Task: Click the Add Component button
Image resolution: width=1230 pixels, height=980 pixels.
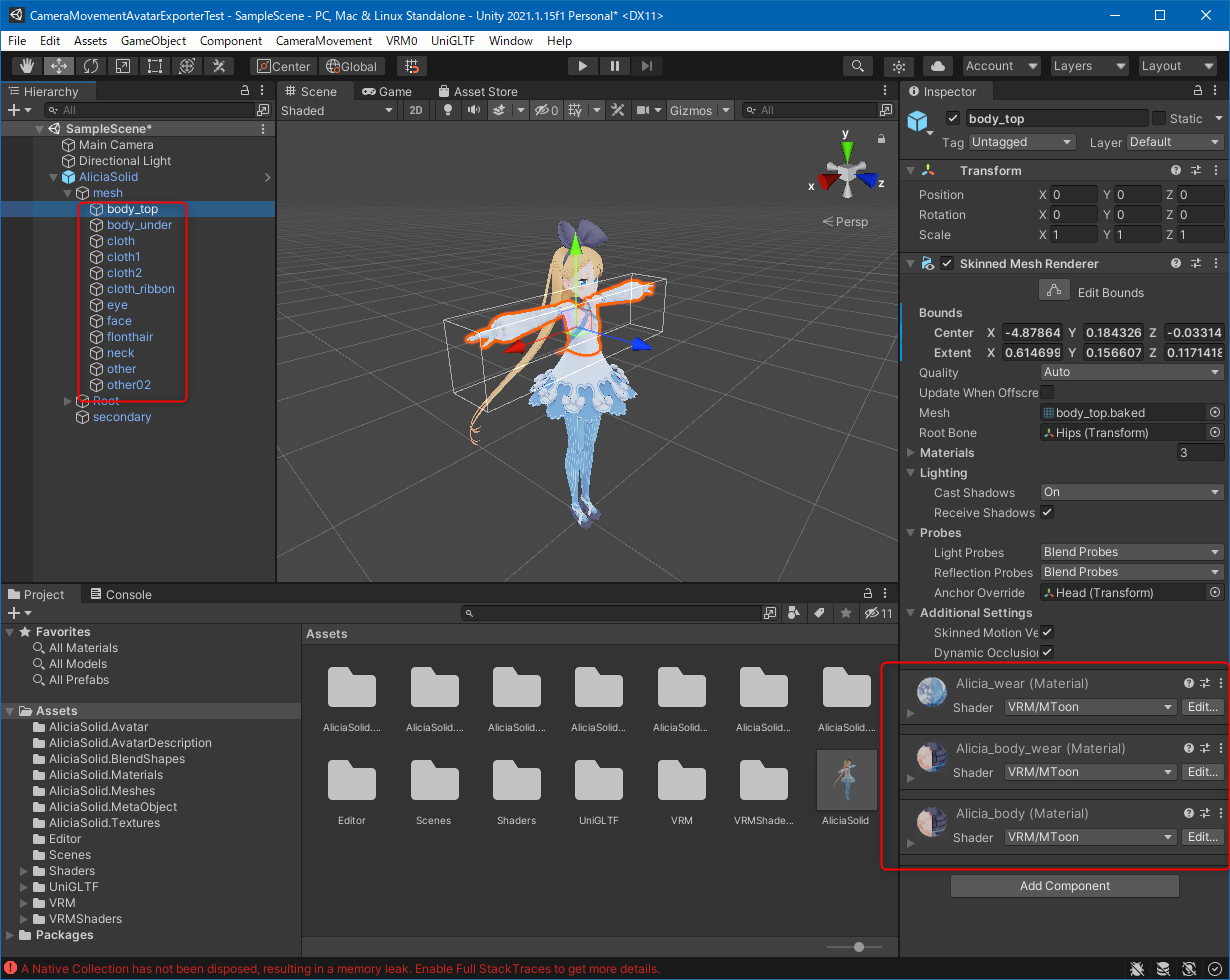Action: (x=1063, y=885)
